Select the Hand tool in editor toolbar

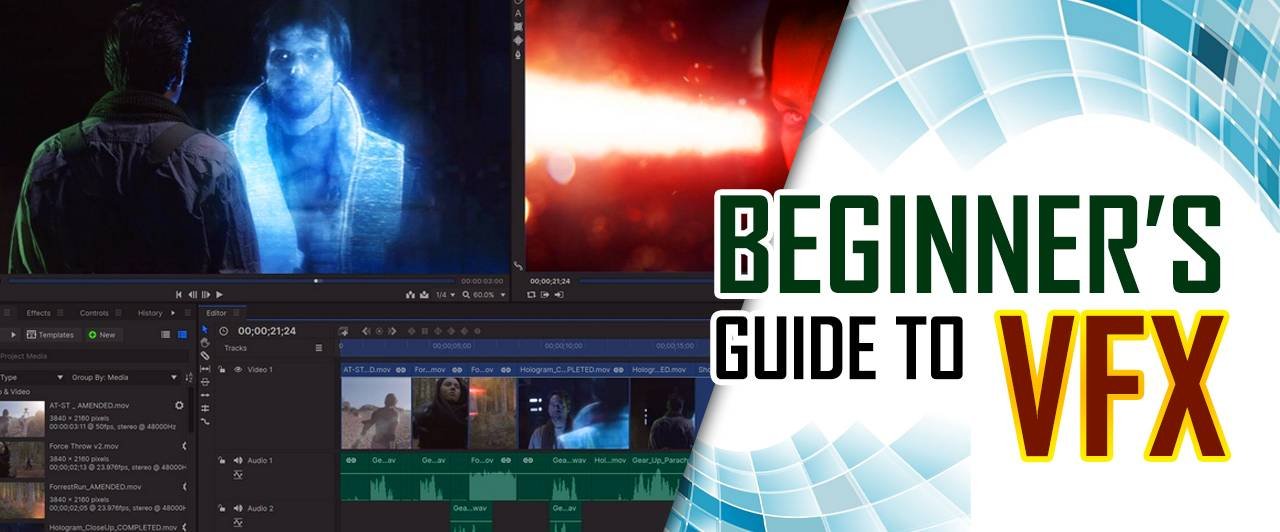coord(205,342)
